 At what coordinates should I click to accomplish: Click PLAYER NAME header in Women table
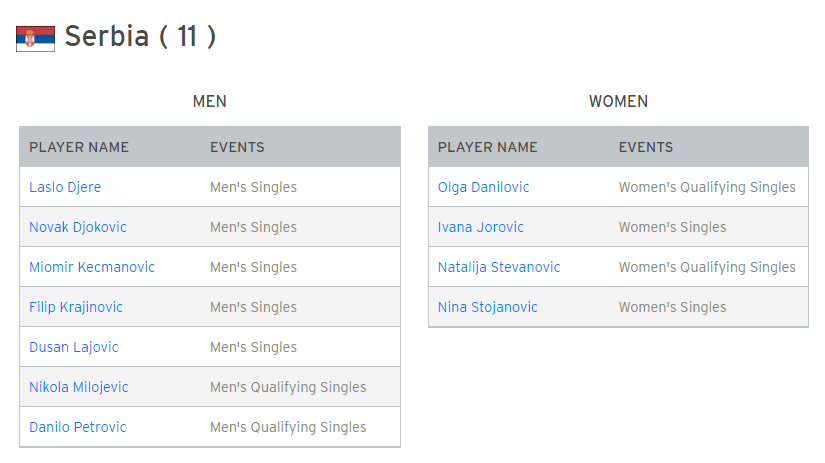coord(488,147)
